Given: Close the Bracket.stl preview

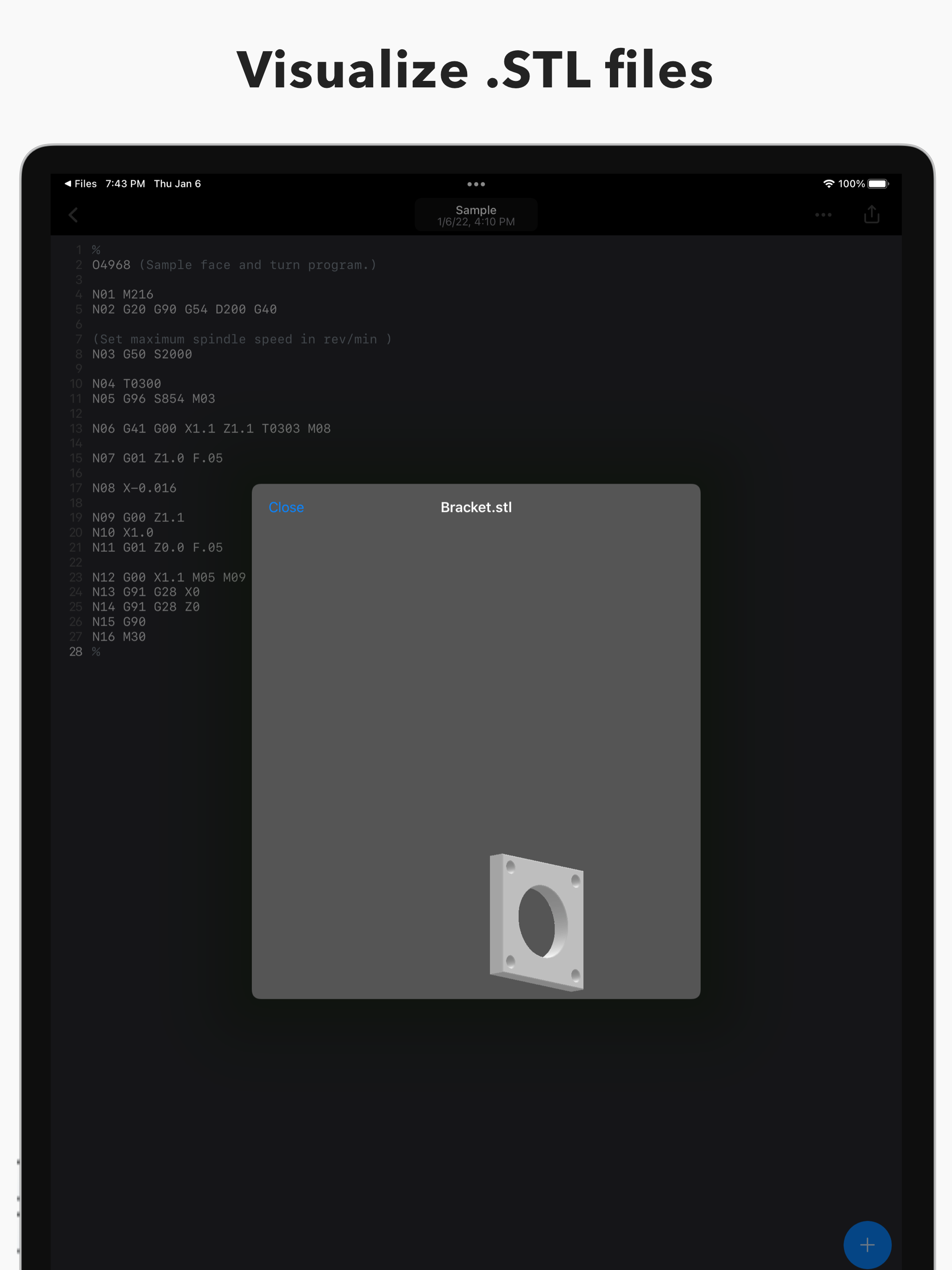Looking at the screenshot, I should click(x=286, y=508).
